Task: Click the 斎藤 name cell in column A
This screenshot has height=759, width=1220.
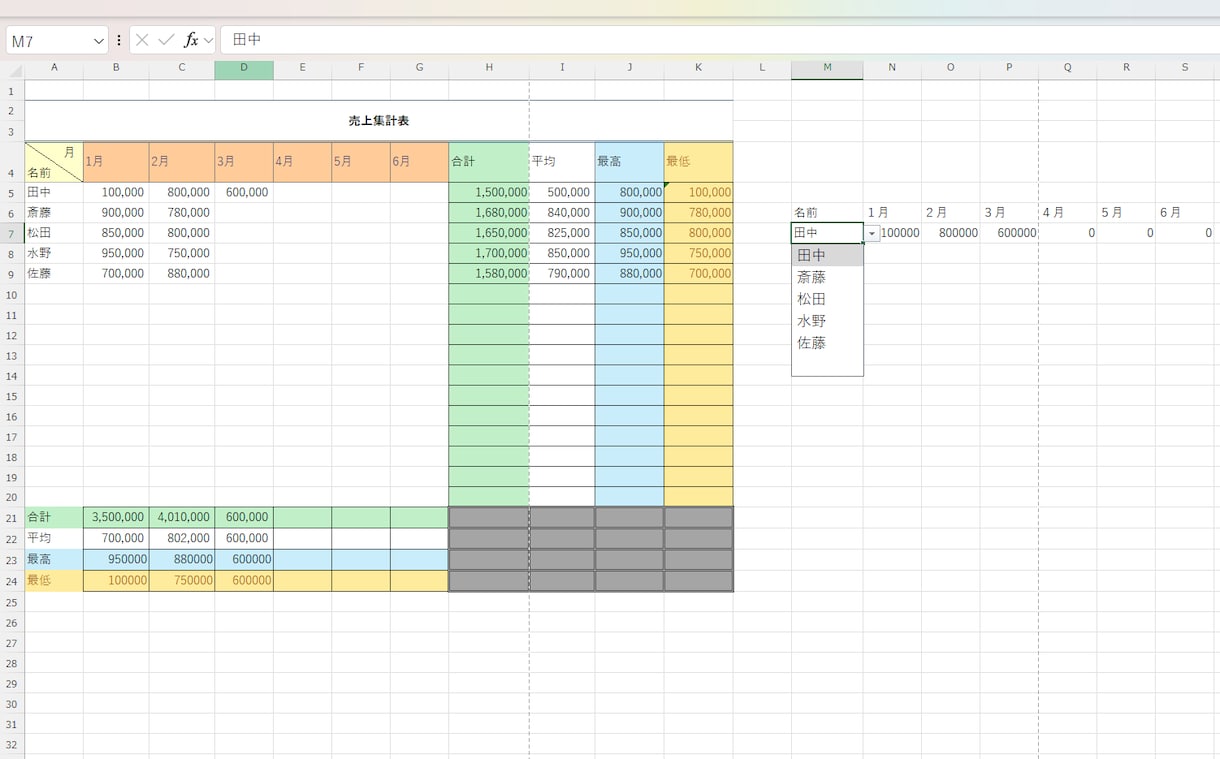Action: tap(54, 213)
